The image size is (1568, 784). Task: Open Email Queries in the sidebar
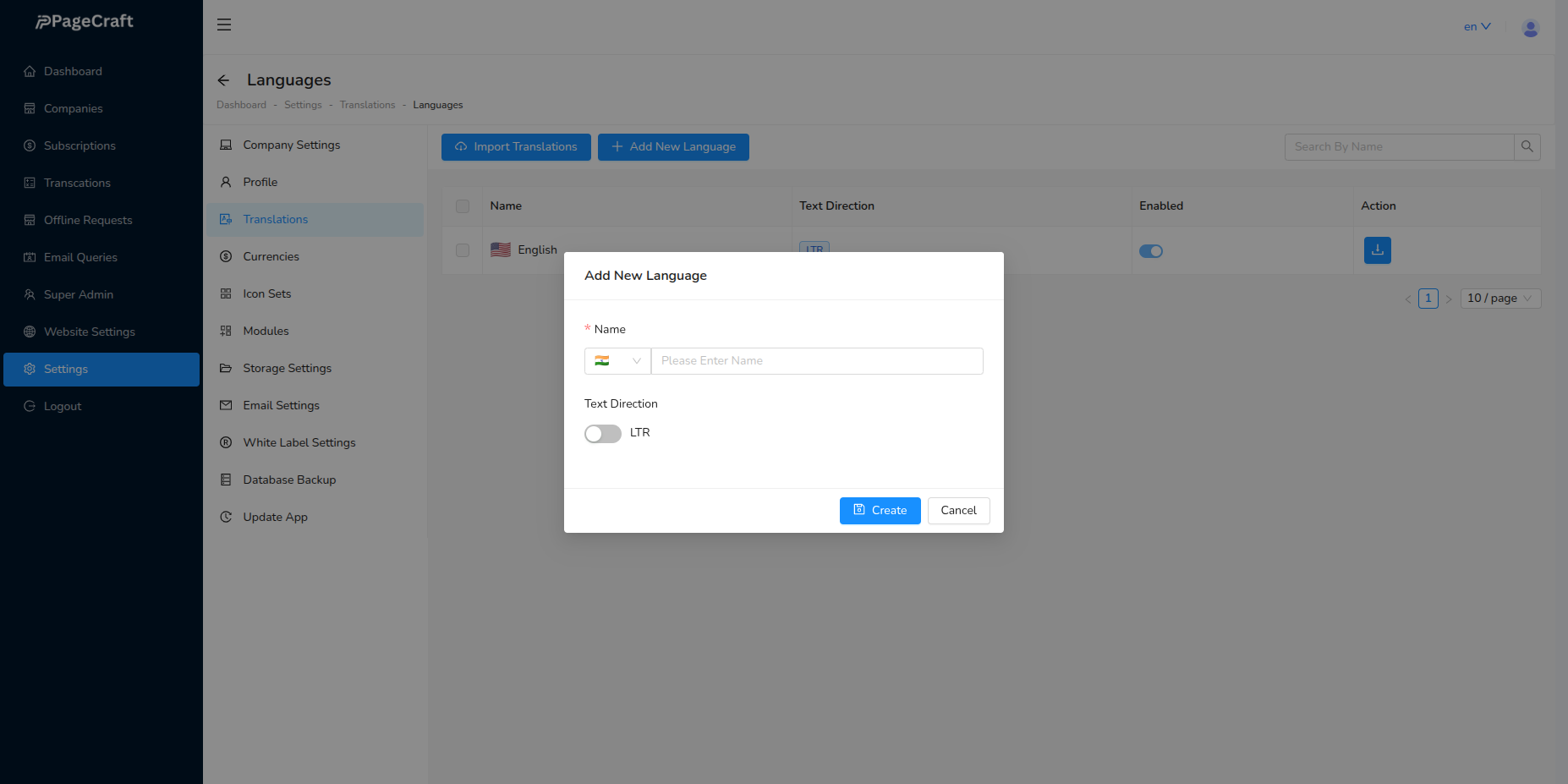79,257
